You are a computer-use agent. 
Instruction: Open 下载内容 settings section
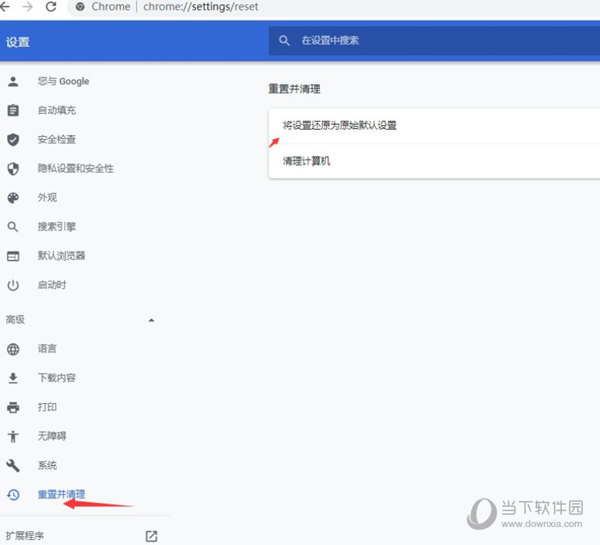(x=56, y=378)
